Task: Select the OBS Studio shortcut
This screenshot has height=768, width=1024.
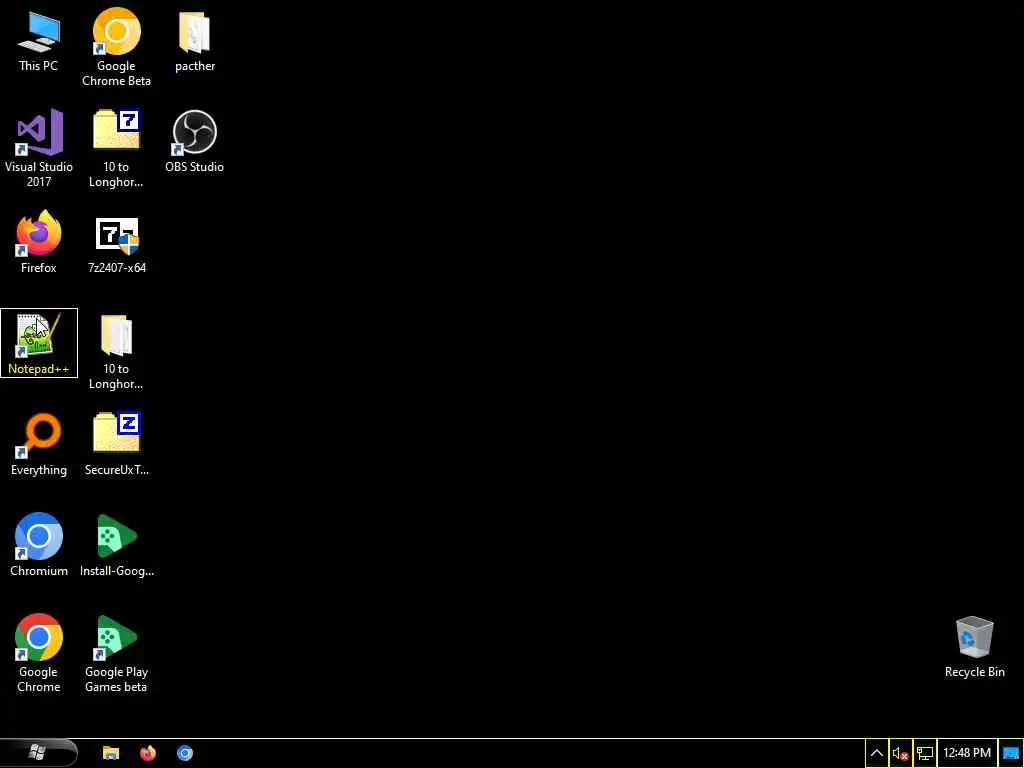Action: [195, 142]
